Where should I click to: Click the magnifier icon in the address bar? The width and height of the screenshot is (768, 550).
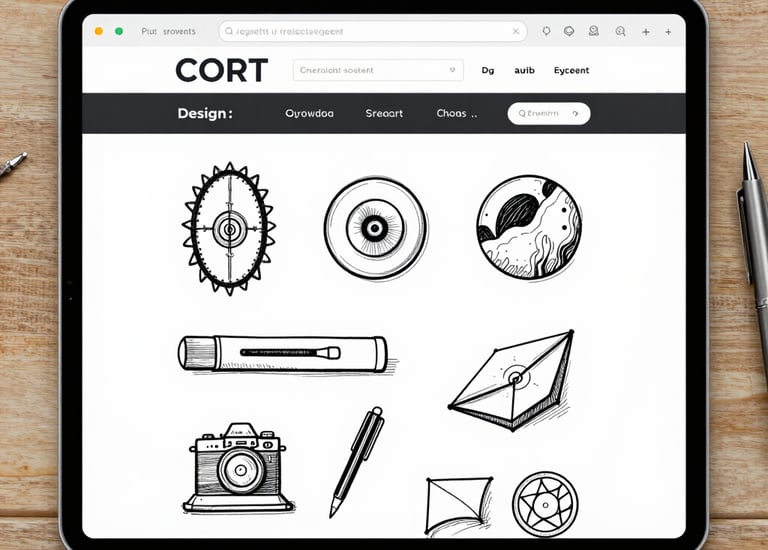click(229, 31)
